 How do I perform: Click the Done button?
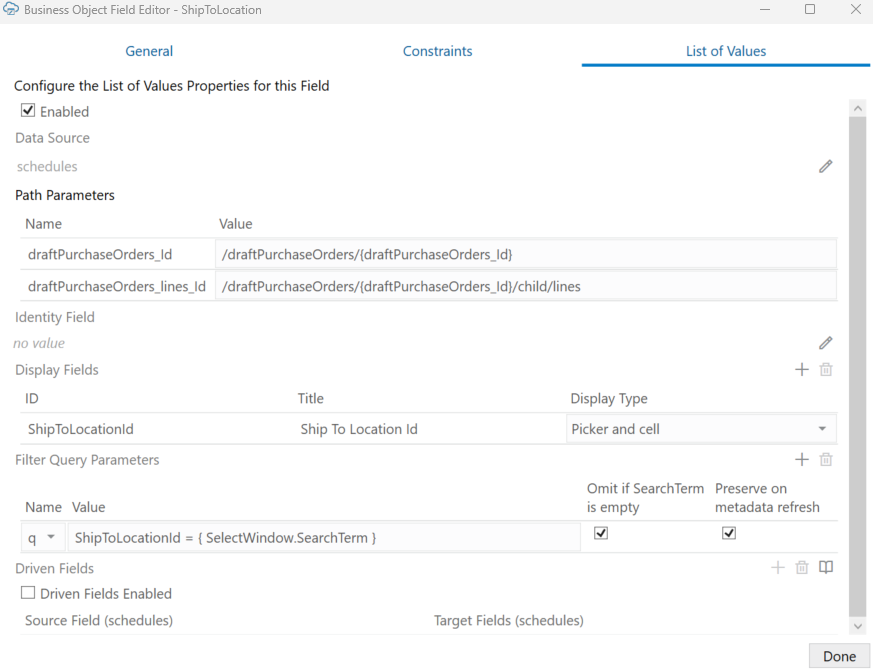coord(838,656)
